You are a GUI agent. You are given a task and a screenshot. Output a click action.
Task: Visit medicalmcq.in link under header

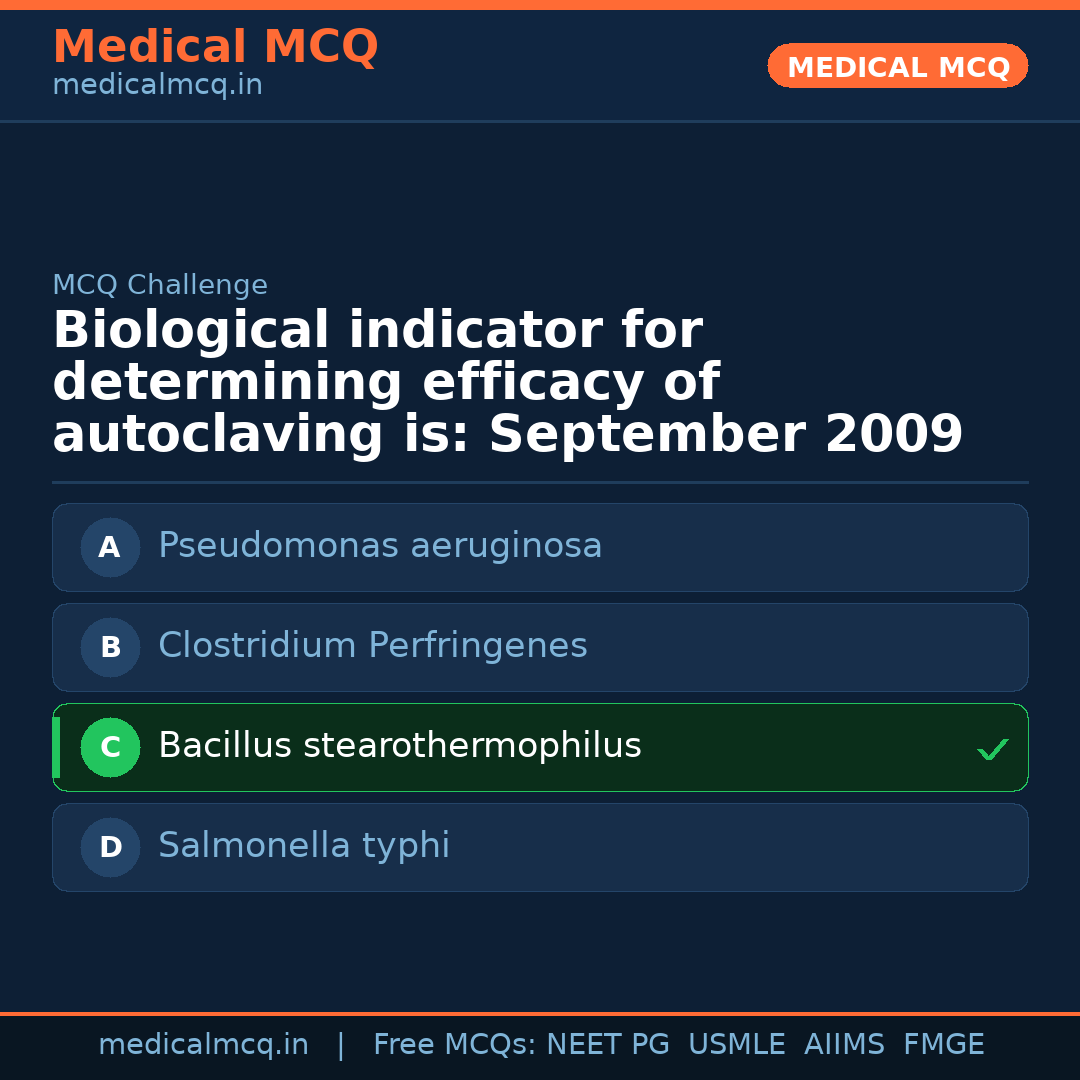(x=157, y=85)
